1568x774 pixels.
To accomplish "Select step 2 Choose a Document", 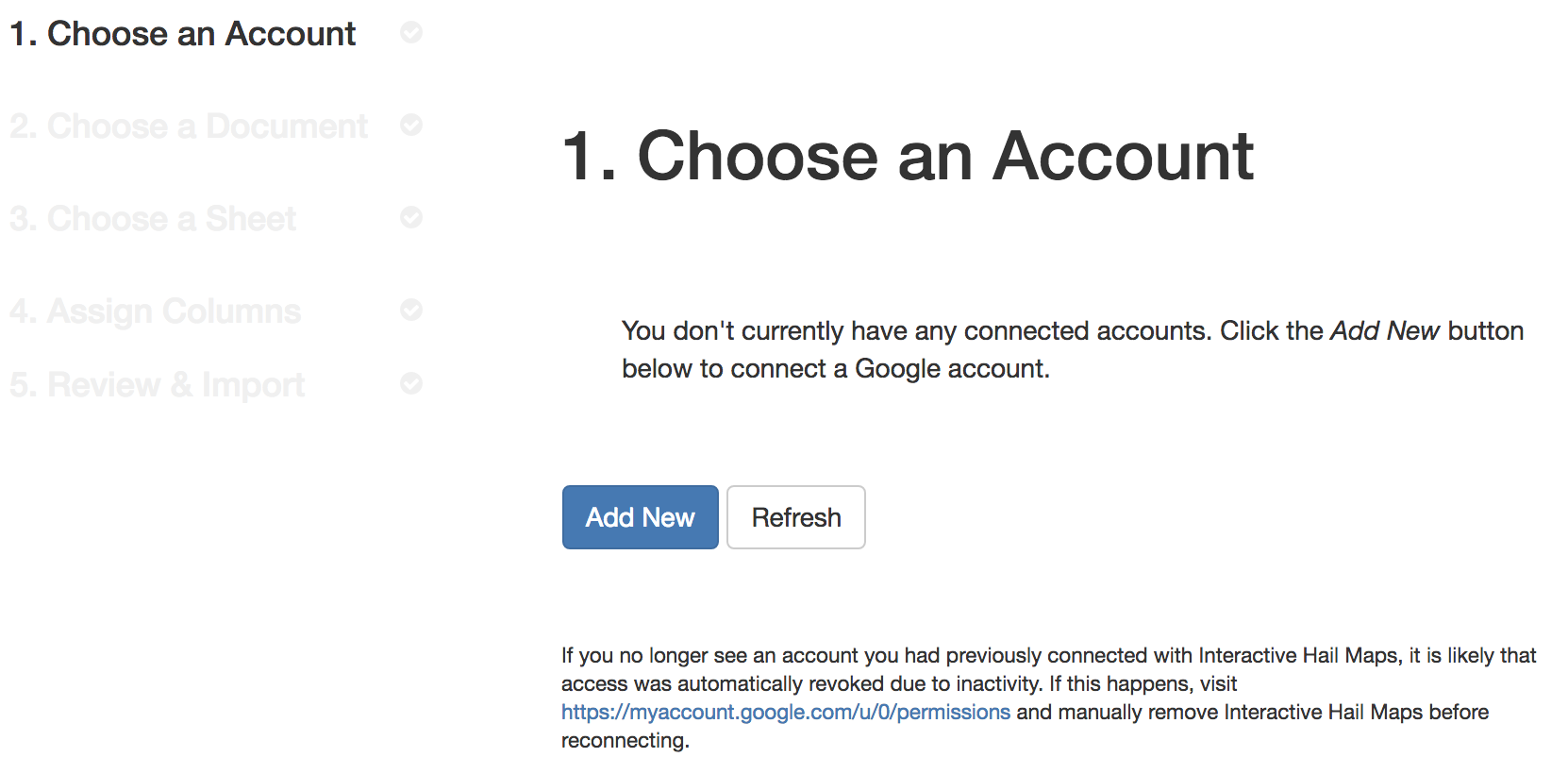I will 189,126.
